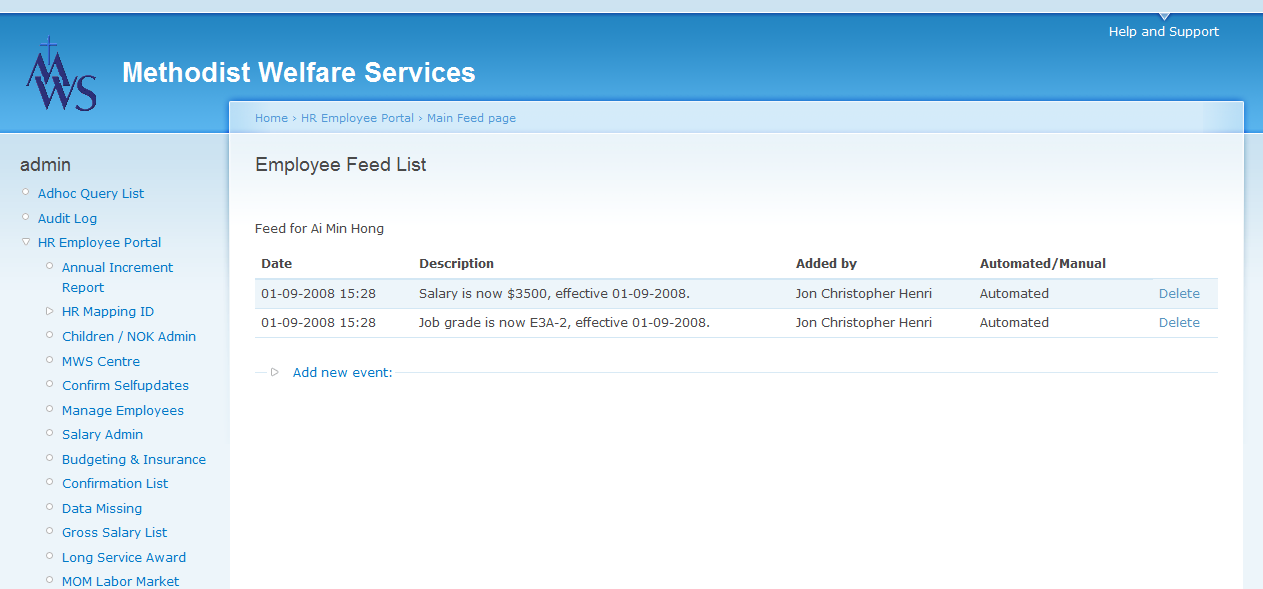The height and width of the screenshot is (589, 1263).
Task: Click the 'Job grade is now E3A-2' description
Action: [564, 323]
